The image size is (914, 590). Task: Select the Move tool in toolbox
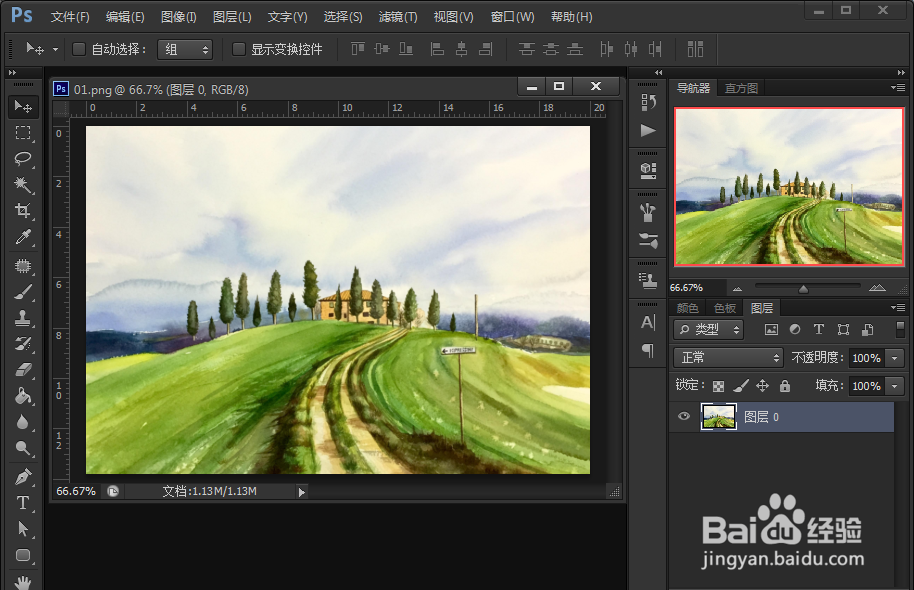tap(23, 107)
